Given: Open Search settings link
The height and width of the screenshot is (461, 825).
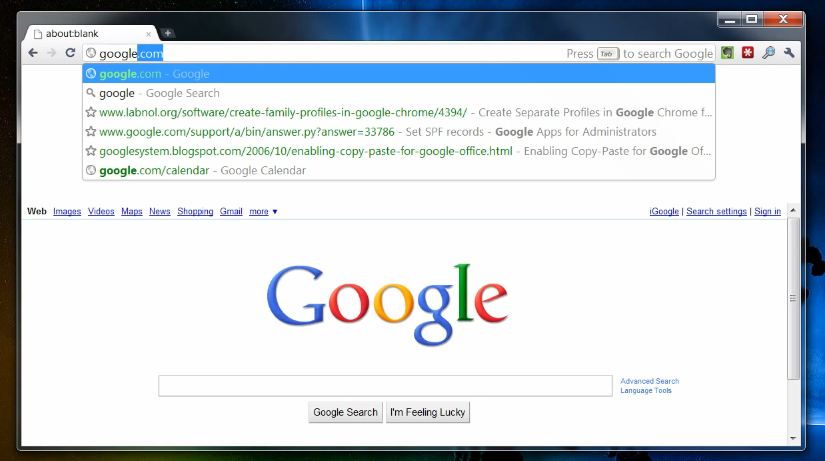Looking at the screenshot, I should 716,211.
